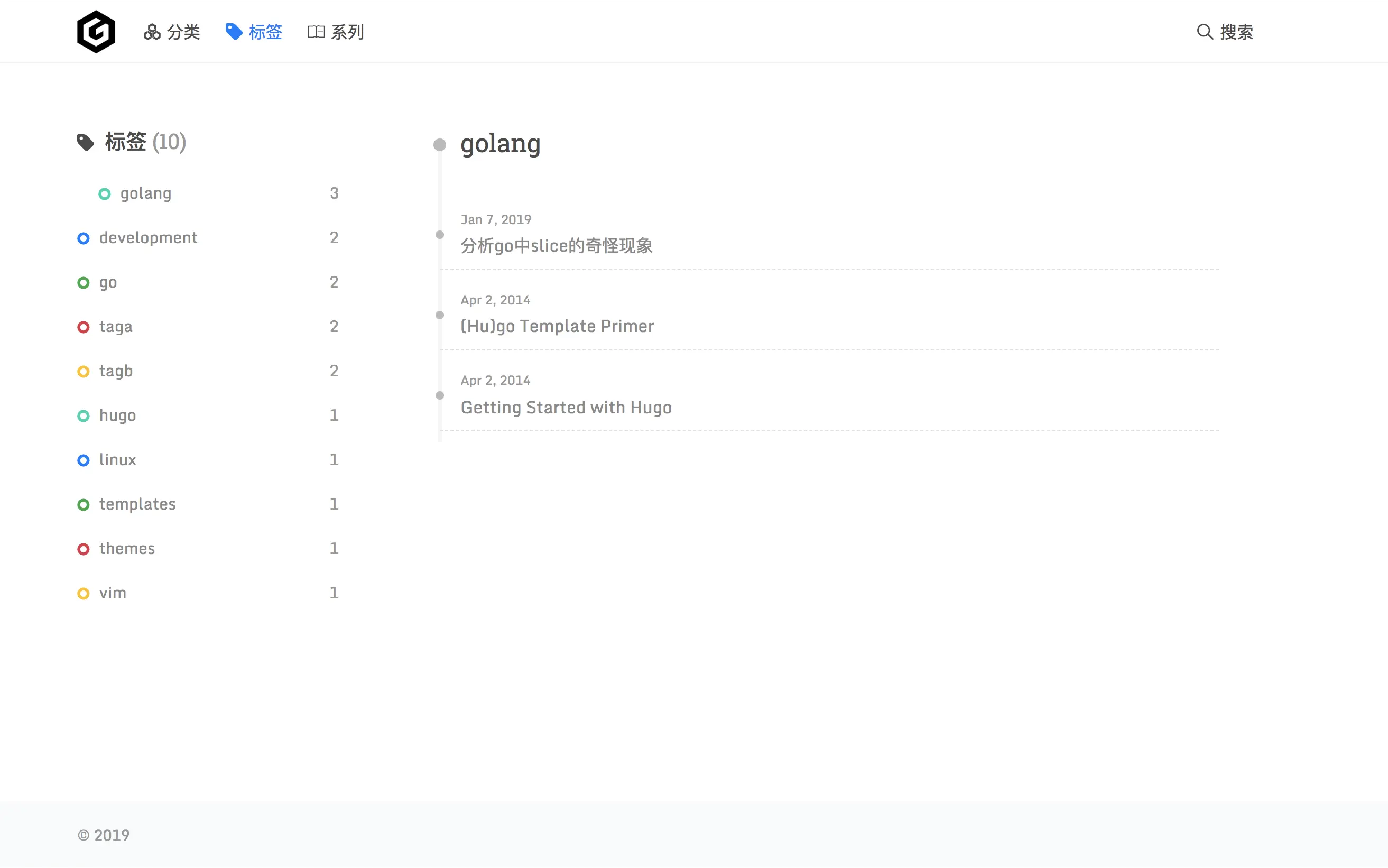Click the timeline dot beside golang heading
The width and height of the screenshot is (1388, 868).
pyautogui.click(x=440, y=145)
